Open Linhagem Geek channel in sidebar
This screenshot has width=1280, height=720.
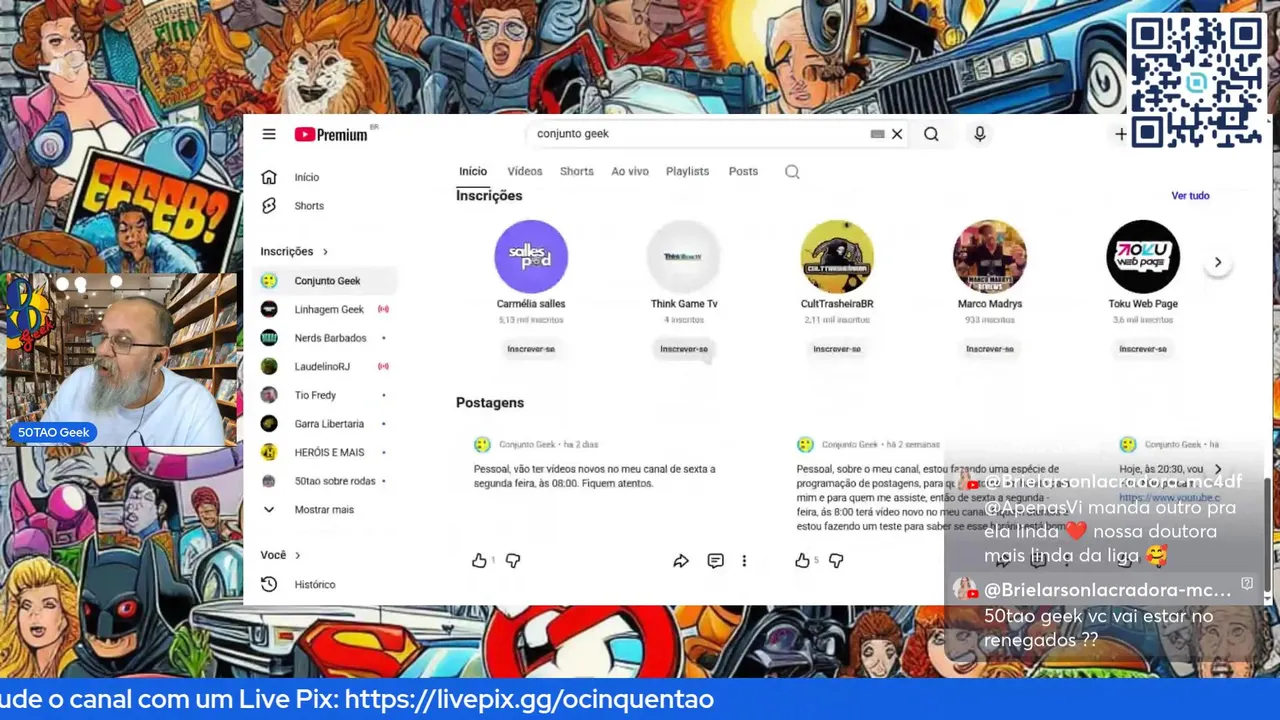pos(325,310)
